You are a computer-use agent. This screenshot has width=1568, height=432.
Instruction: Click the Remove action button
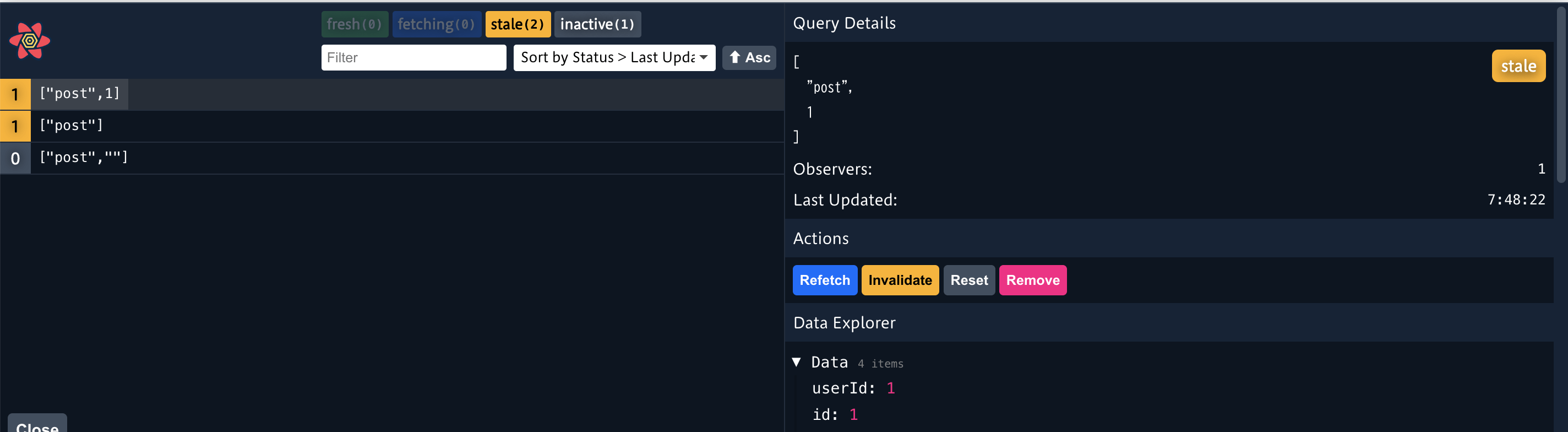(x=1032, y=280)
